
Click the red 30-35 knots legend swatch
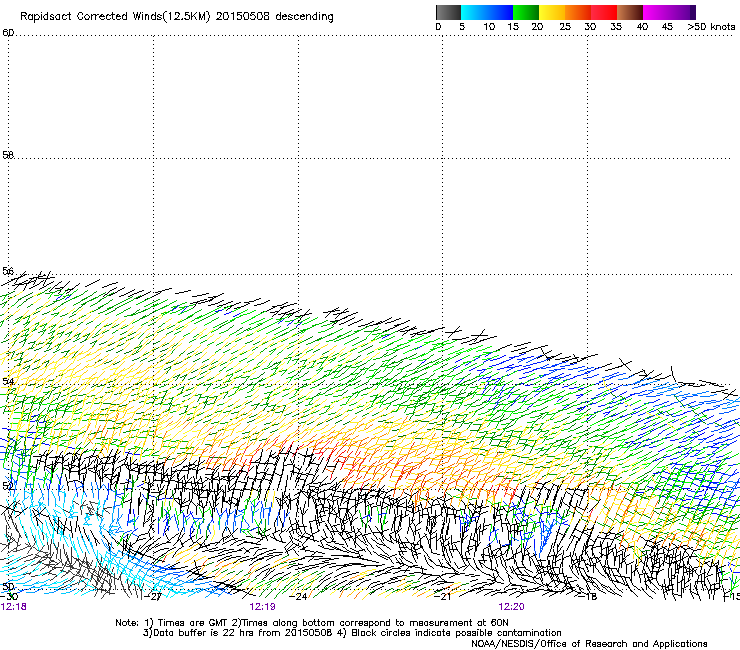pos(604,12)
